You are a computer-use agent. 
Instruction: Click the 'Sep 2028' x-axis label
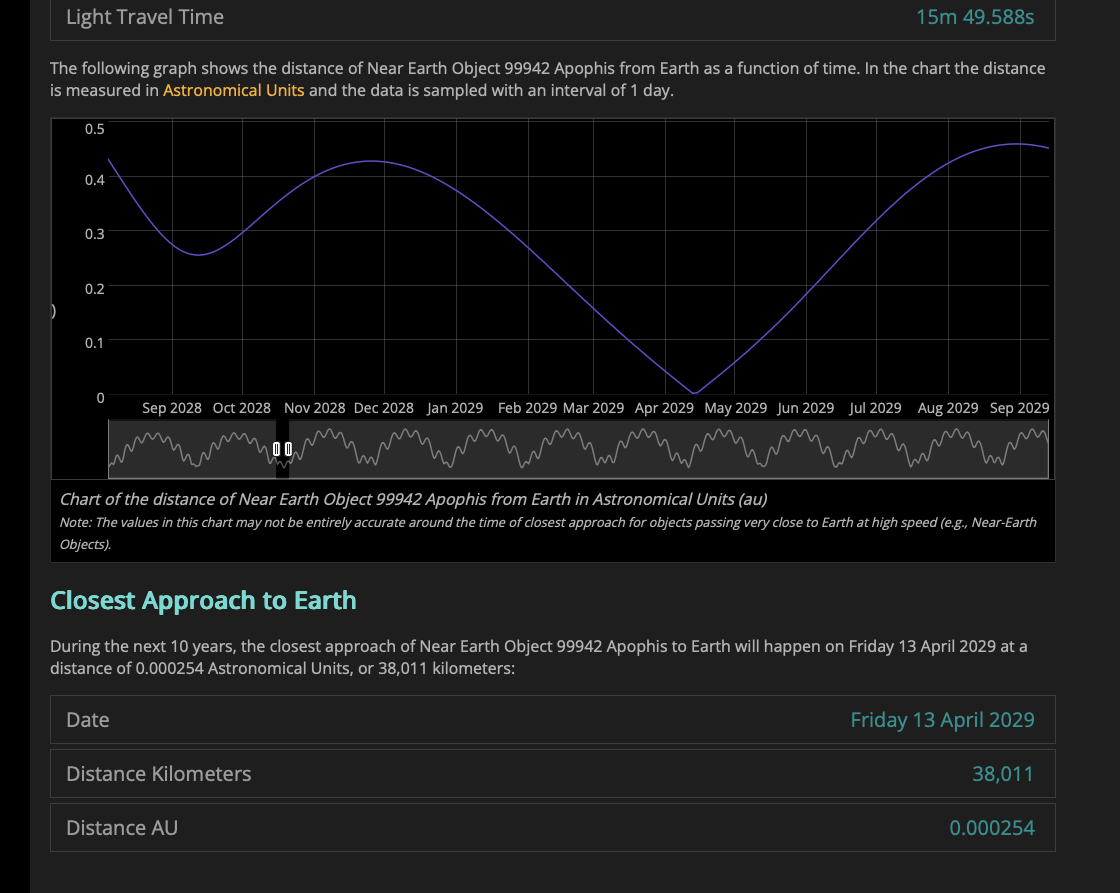tap(172, 408)
